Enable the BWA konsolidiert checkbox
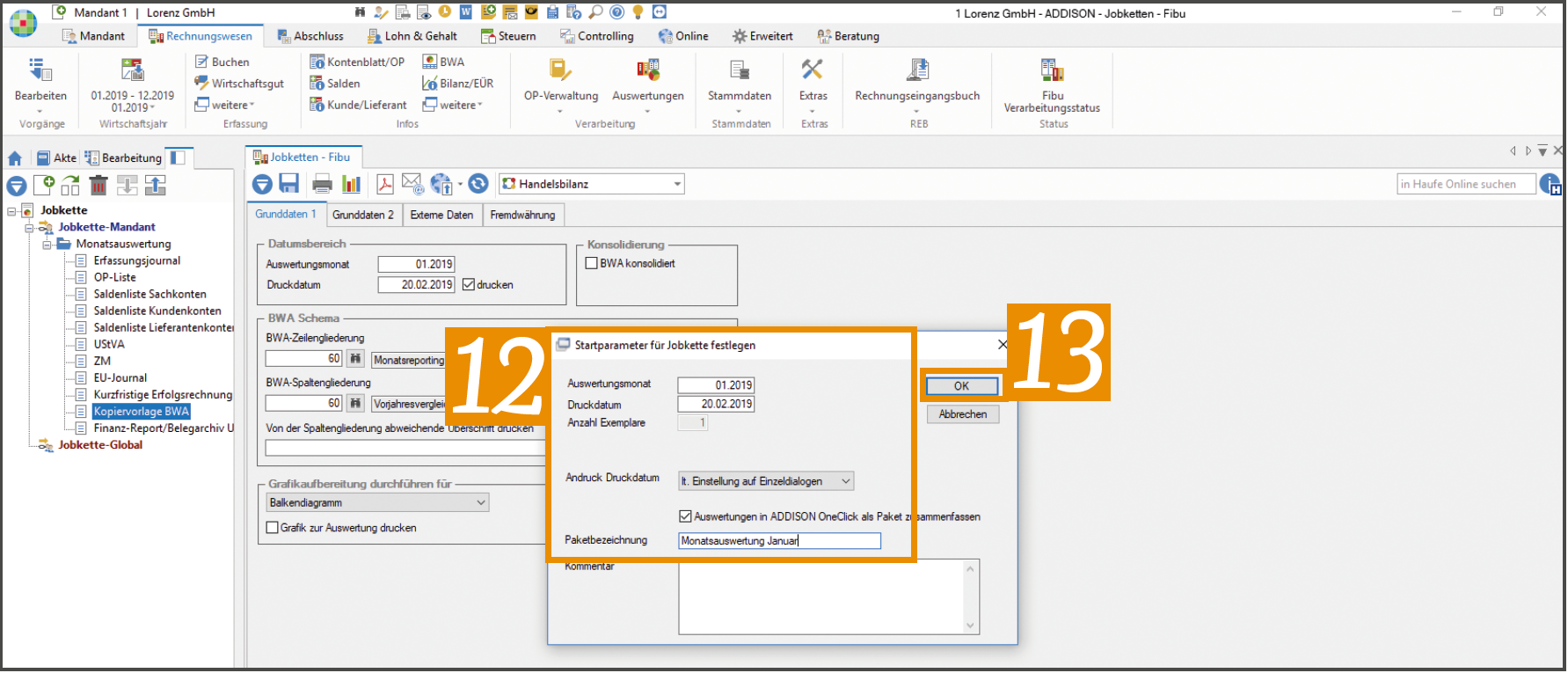The height and width of the screenshot is (673, 1568). point(592,263)
